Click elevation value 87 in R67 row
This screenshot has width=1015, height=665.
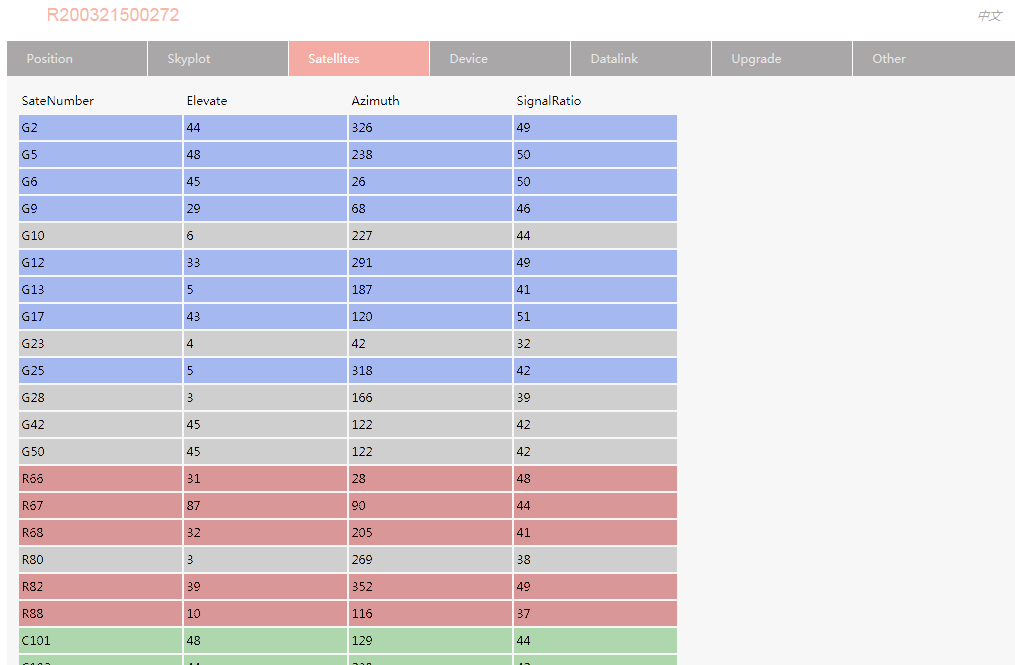(x=265, y=505)
